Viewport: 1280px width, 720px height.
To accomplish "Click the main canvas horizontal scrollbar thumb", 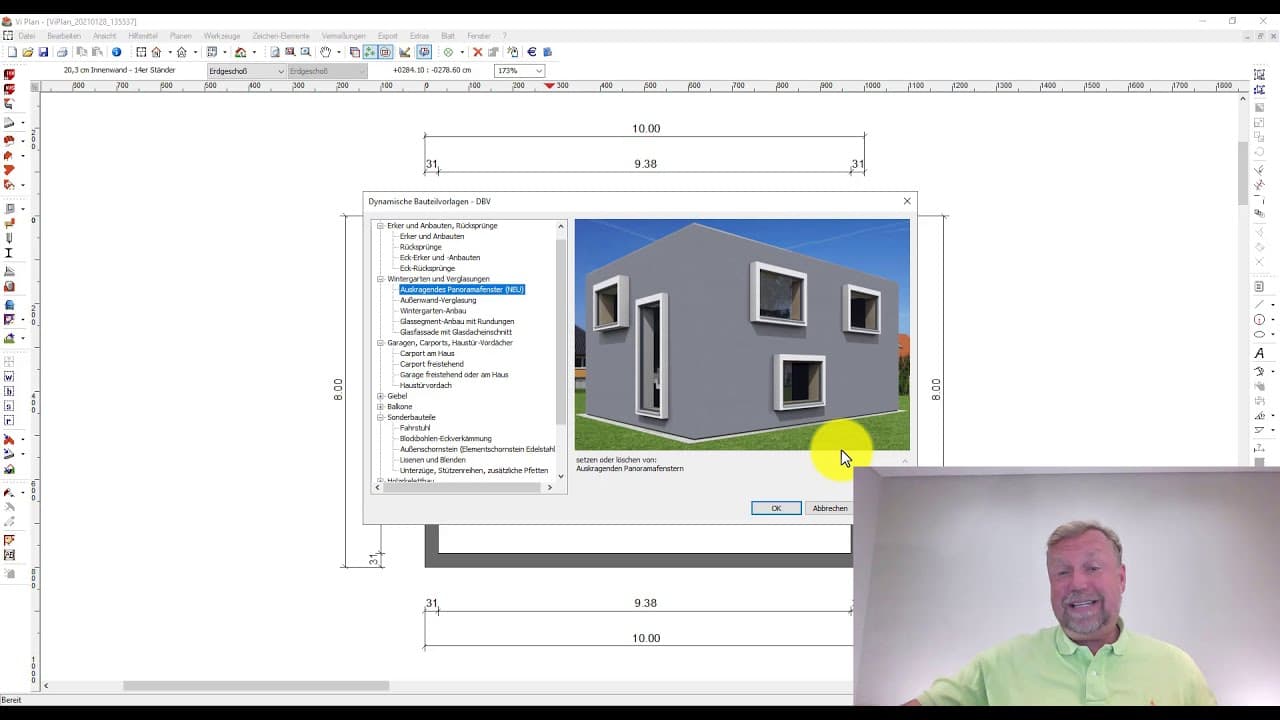I will pyautogui.click(x=256, y=686).
